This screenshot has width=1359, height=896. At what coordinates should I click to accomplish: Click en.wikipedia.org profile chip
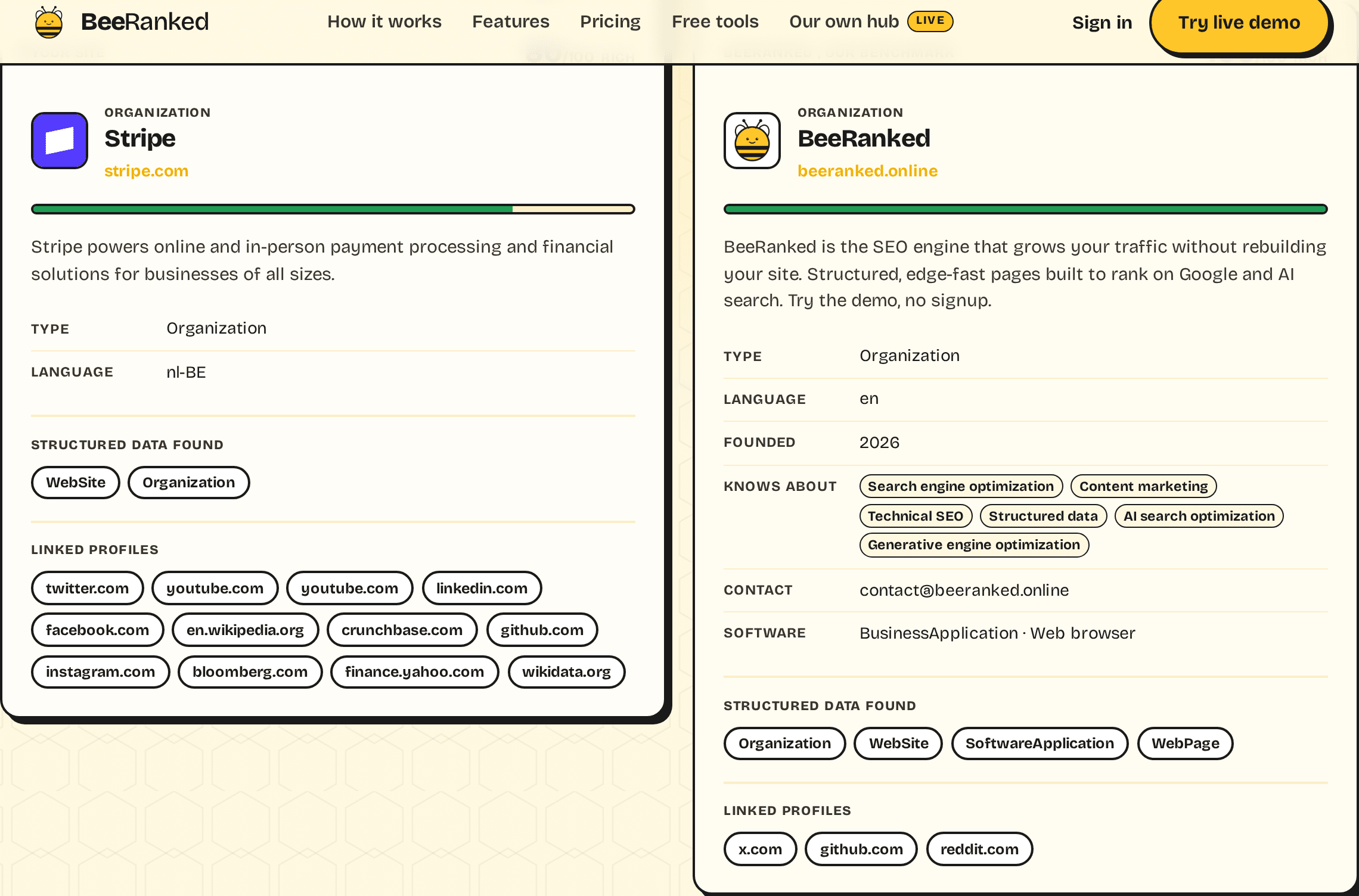pos(246,630)
